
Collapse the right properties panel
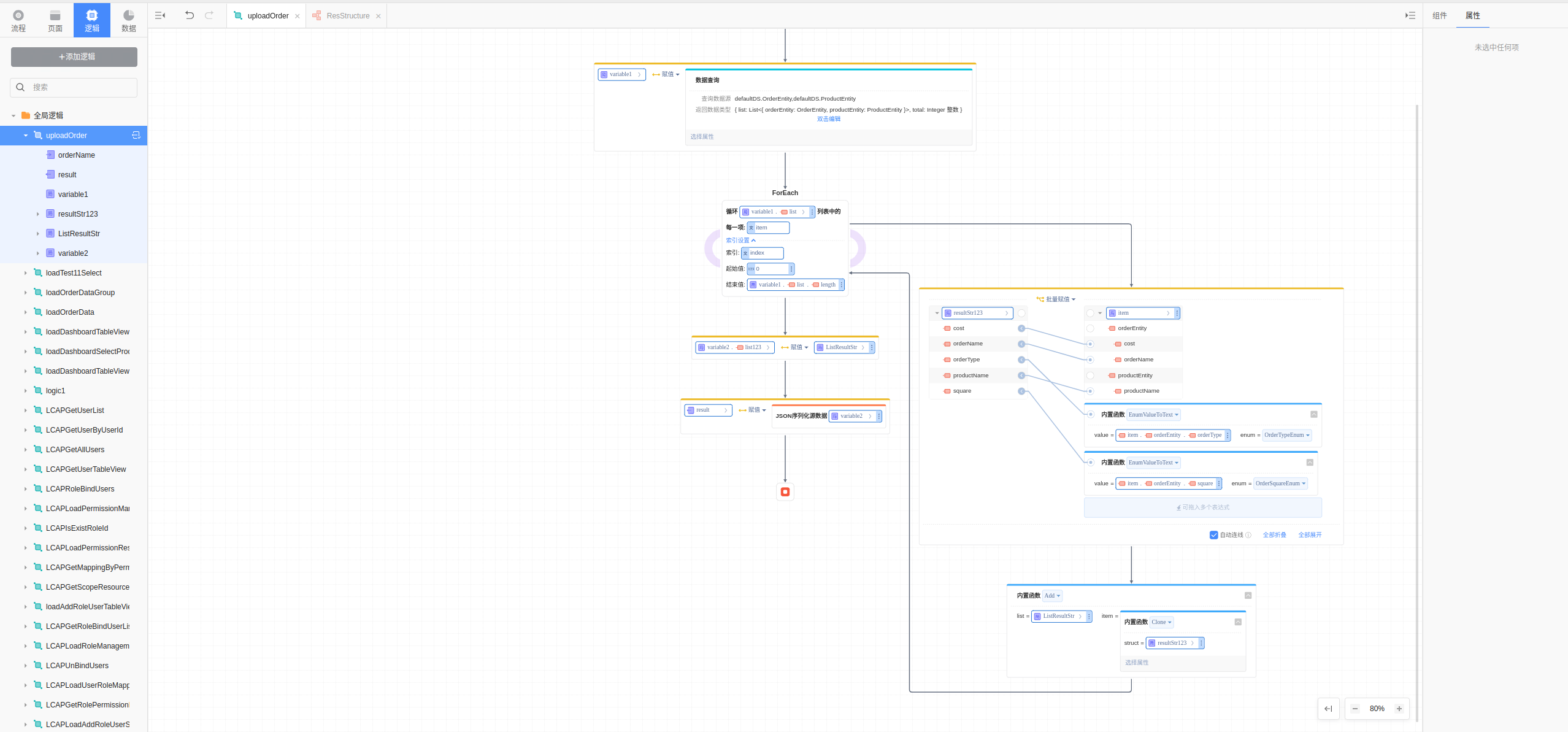(1410, 16)
